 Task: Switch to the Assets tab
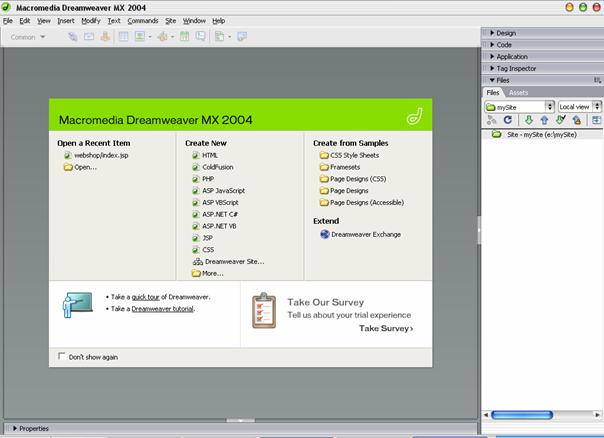coord(518,92)
